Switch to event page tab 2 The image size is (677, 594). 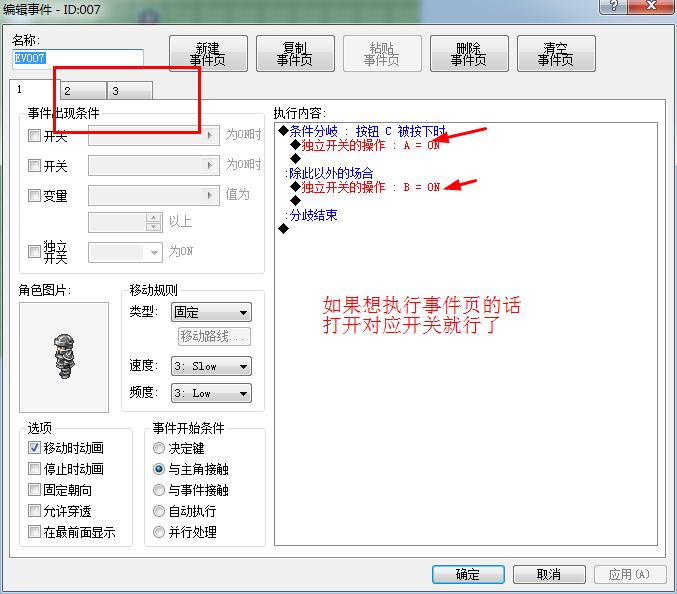tap(83, 91)
